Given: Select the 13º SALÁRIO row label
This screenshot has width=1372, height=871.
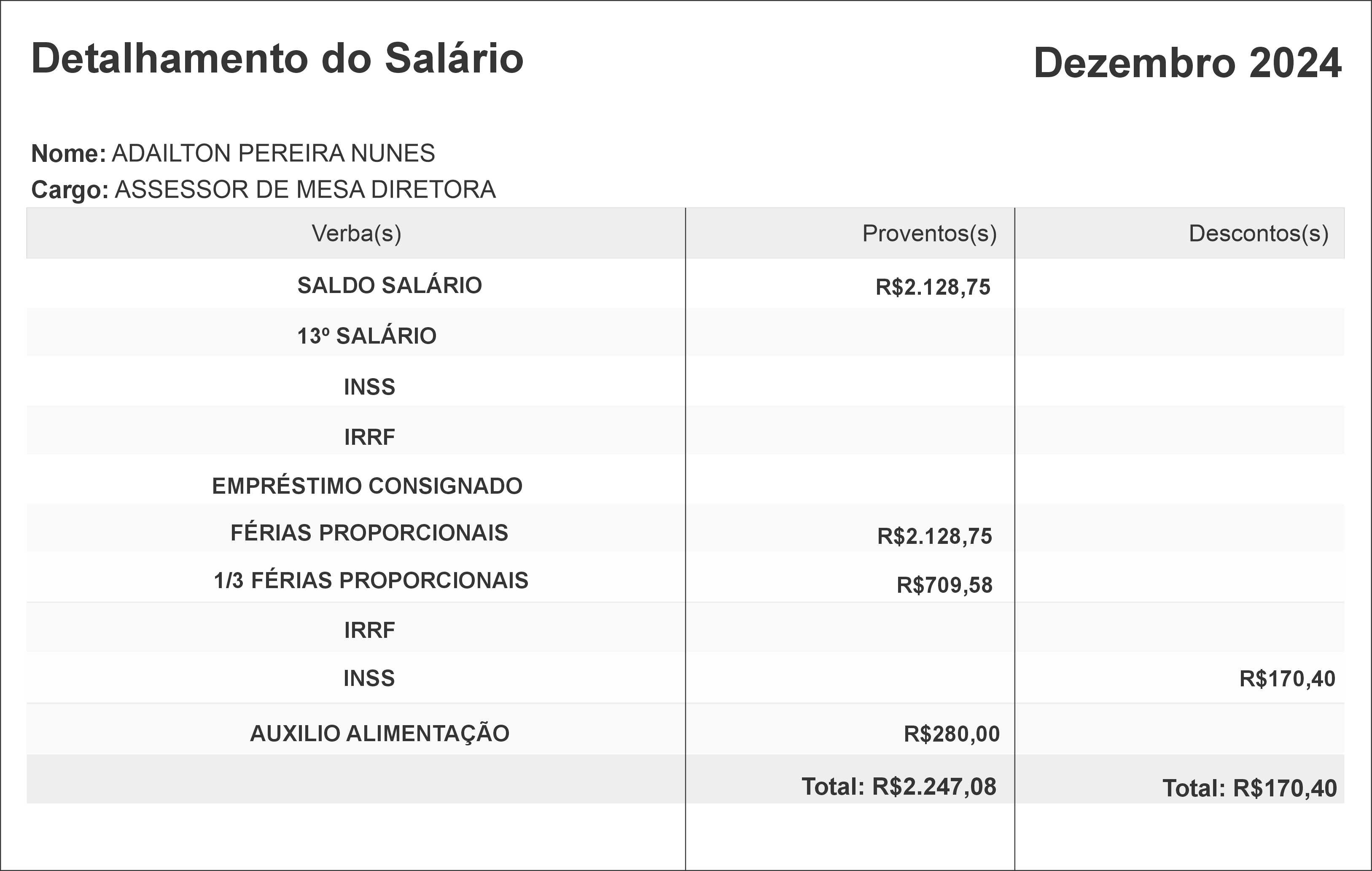Looking at the screenshot, I should point(366,336).
